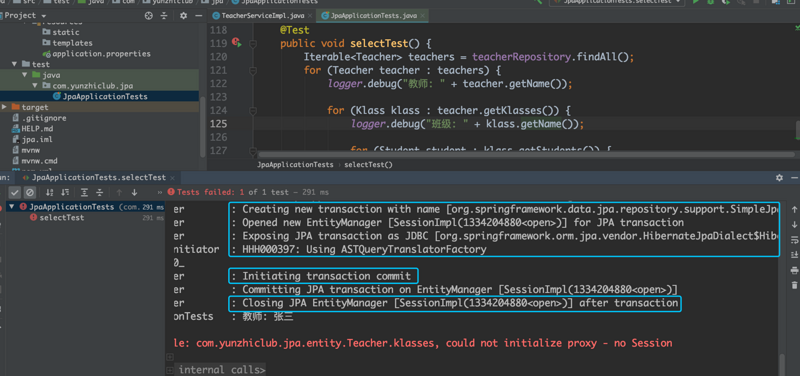Click the findAll() method call on line 120

pos(603,57)
